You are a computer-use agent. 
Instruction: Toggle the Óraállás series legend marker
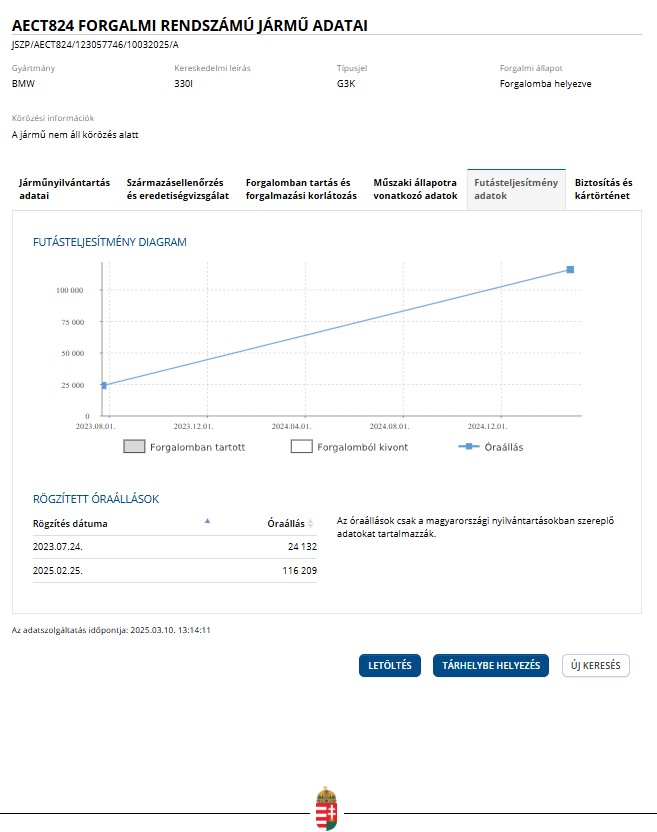pos(469,447)
